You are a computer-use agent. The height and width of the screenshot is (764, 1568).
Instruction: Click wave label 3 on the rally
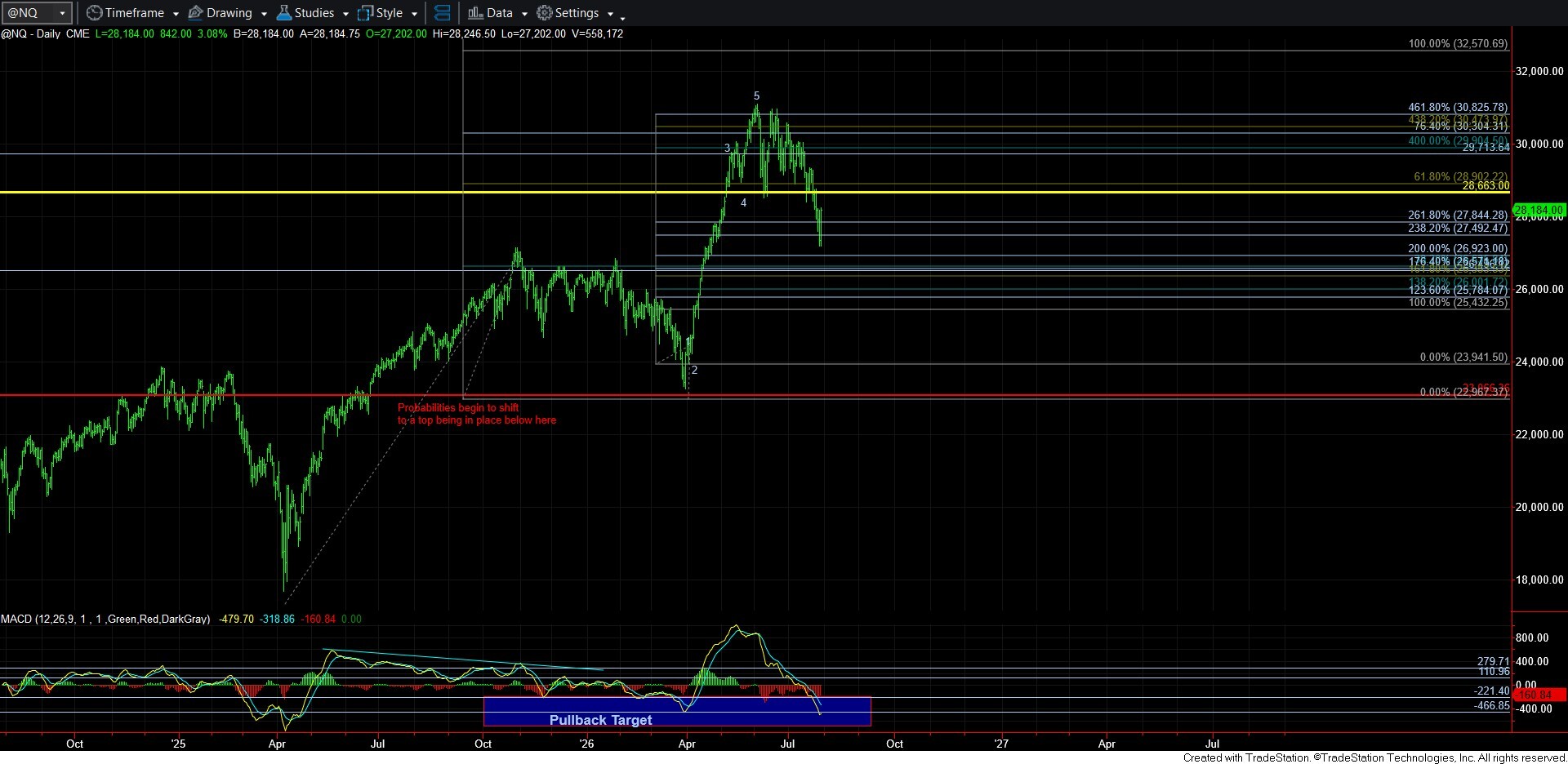(727, 149)
